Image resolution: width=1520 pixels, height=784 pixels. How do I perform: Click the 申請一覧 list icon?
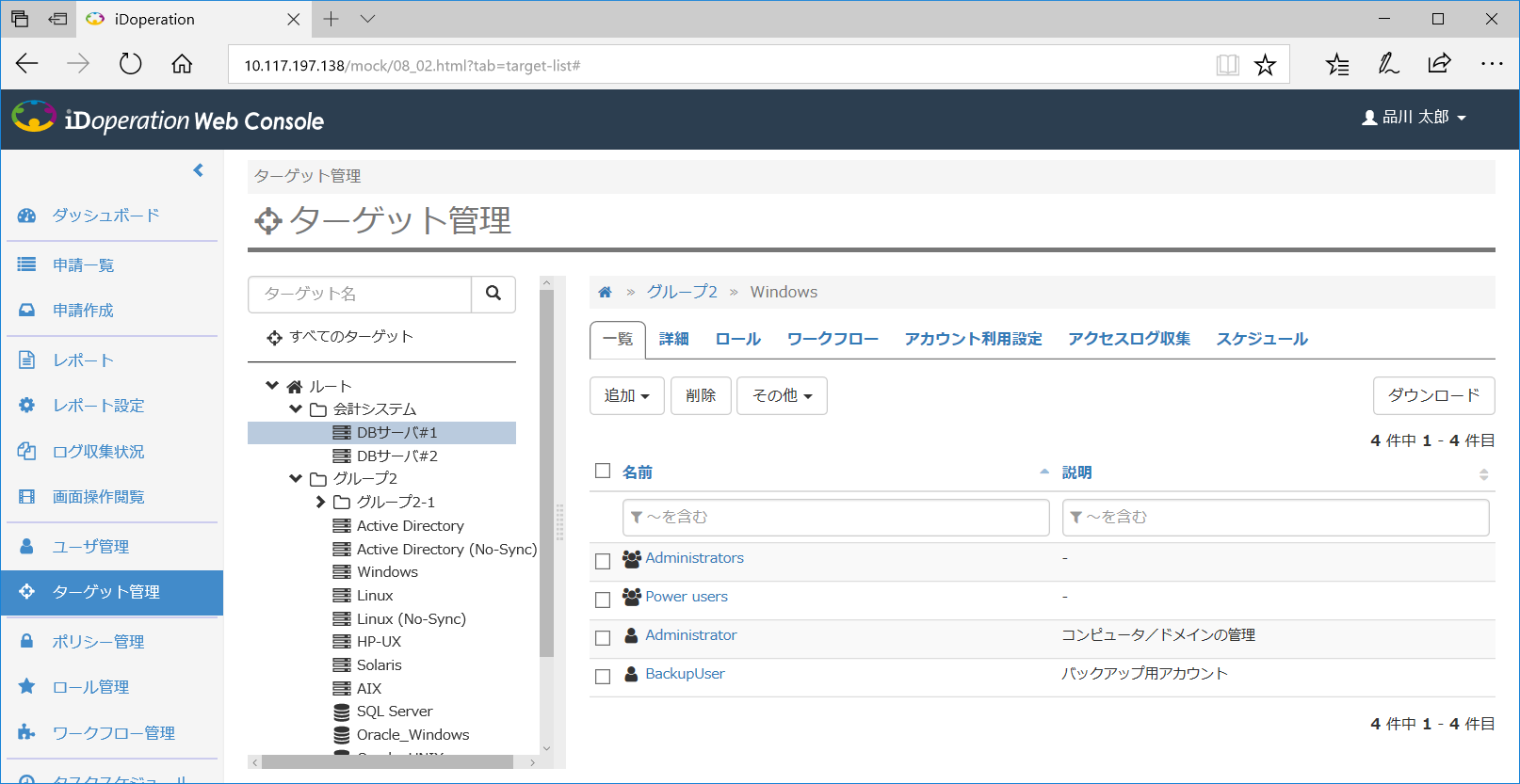point(27,264)
